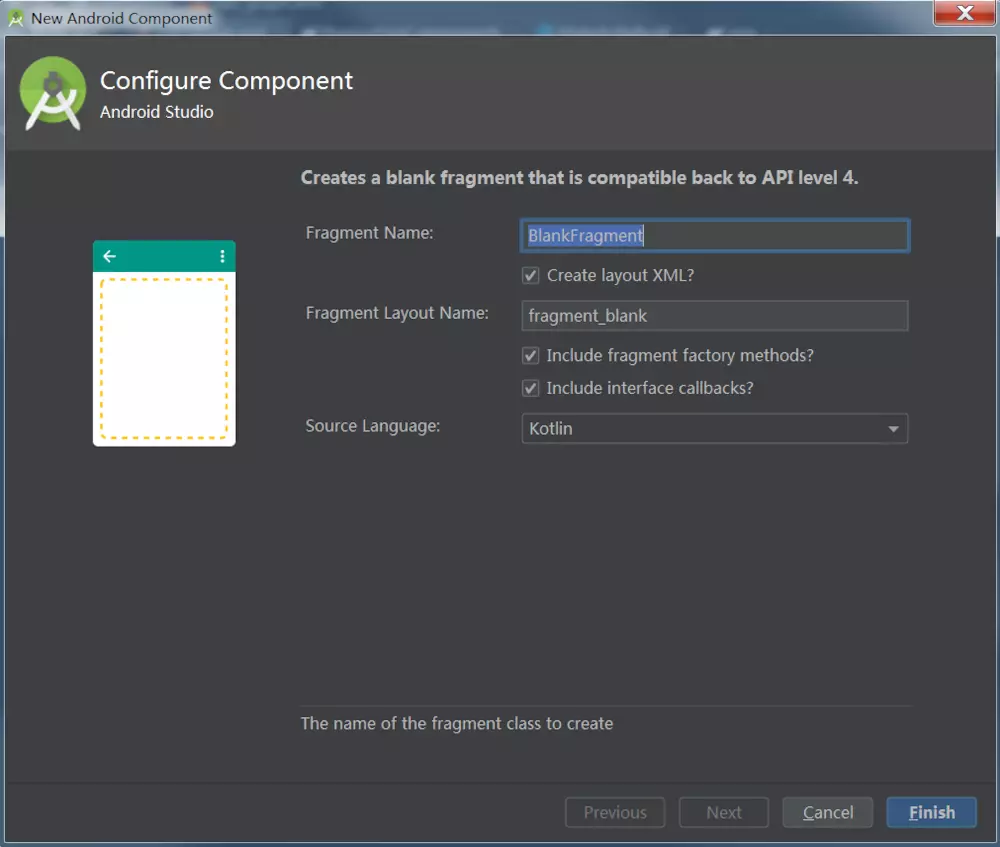Click the hint 'The name of the fragment class to create'
This screenshot has width=1000, height=847.
(x=457, y=723)
